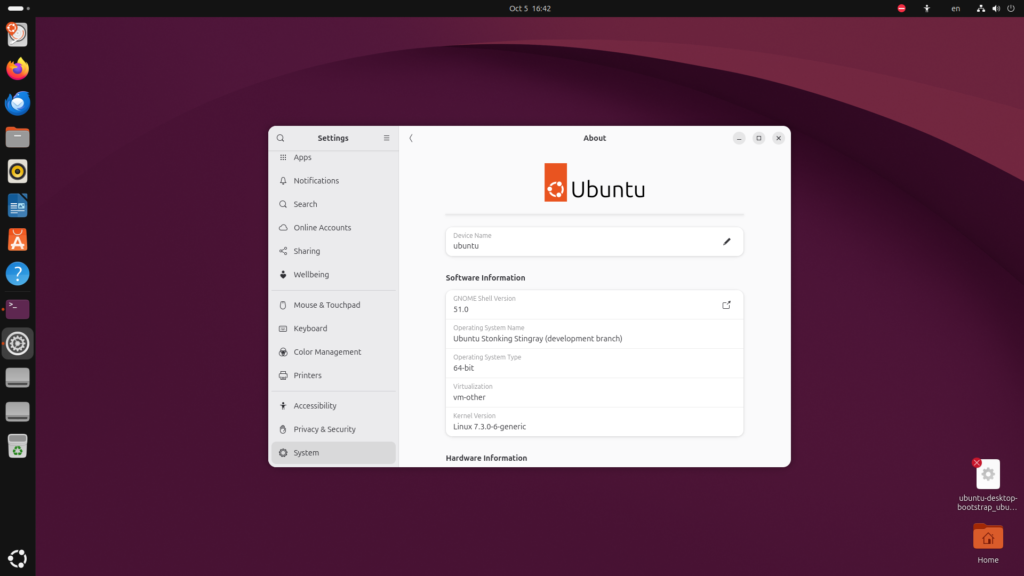
Task: Click the GNOME Shell Version row
Action: tap(594, 305)
